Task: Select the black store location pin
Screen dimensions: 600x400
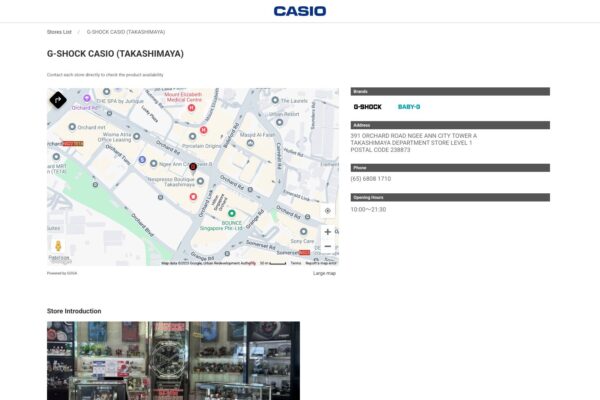Action: pos(193,167)
